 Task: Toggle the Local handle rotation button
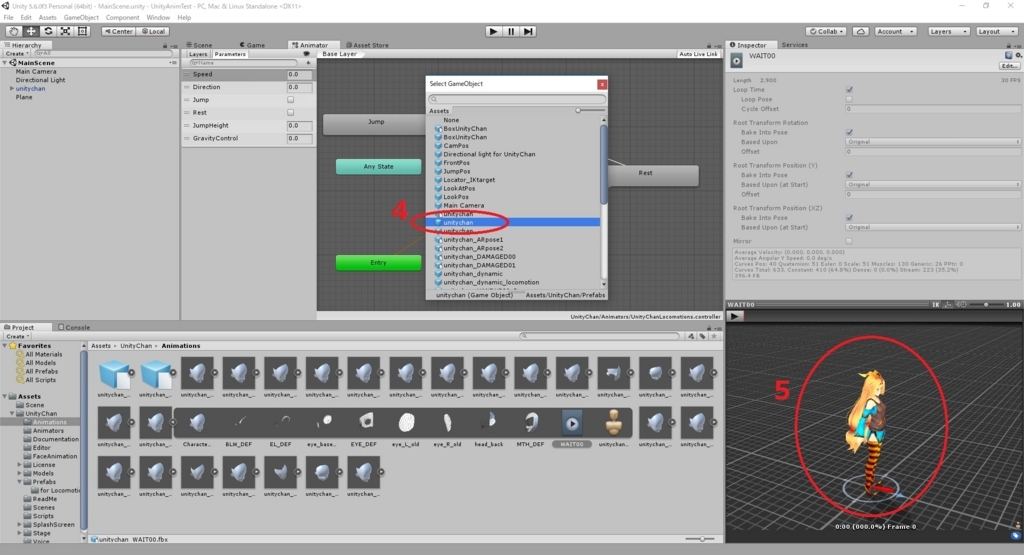pos(153,31)
